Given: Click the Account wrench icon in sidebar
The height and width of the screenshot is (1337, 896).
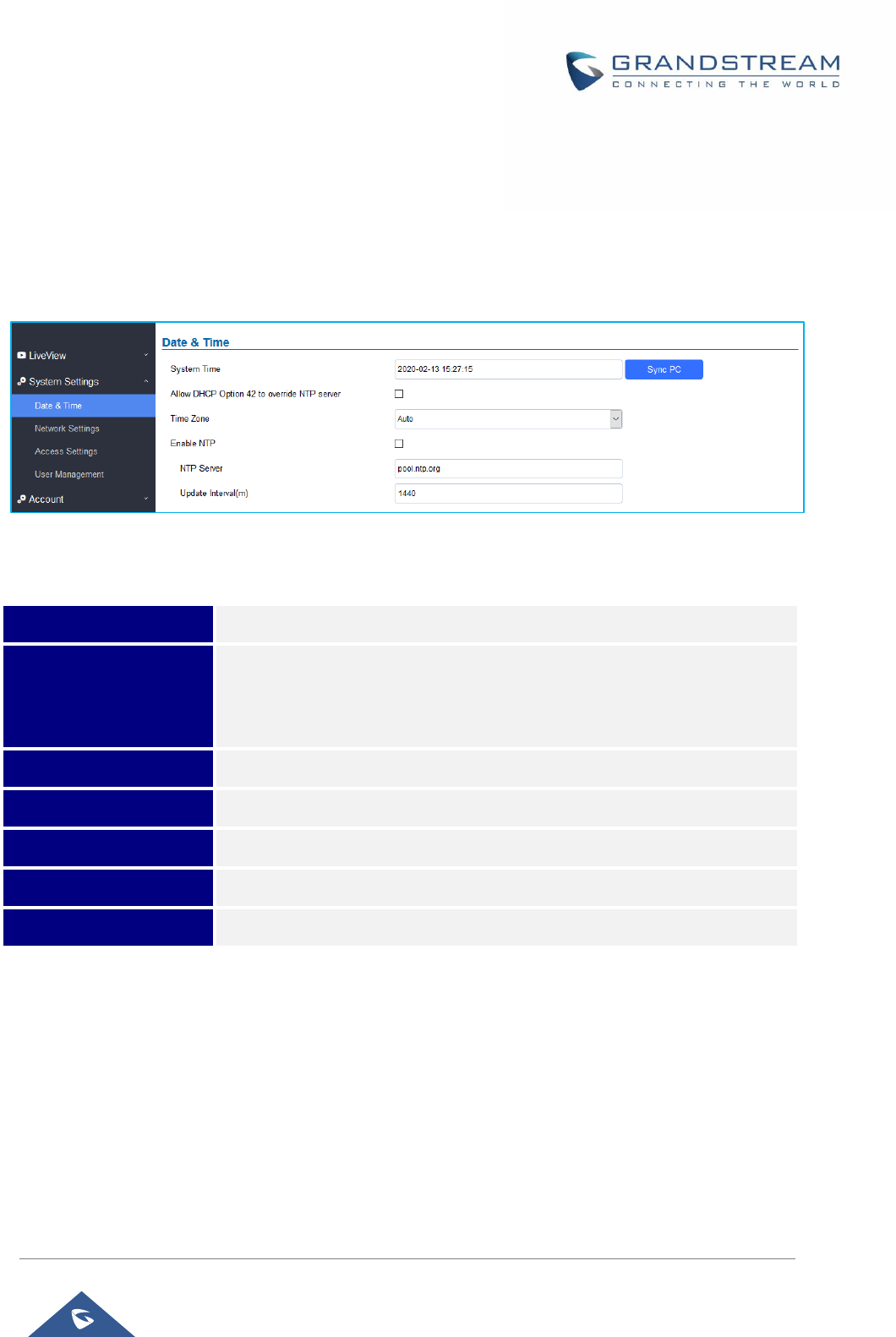Looking at the screenshot, I should point(21,499).
